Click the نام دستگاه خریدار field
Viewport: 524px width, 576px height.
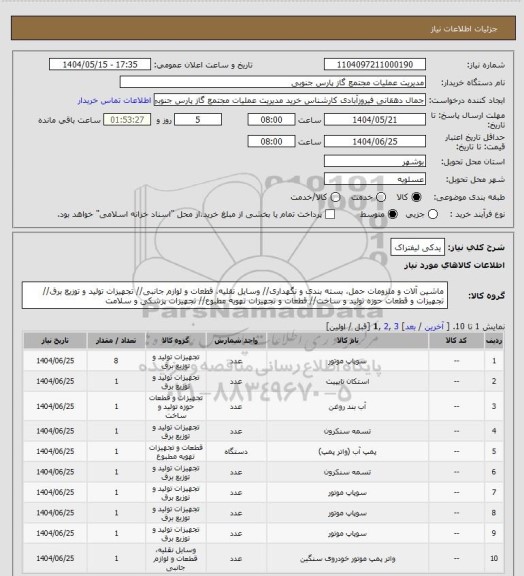[x=273, y=82]
